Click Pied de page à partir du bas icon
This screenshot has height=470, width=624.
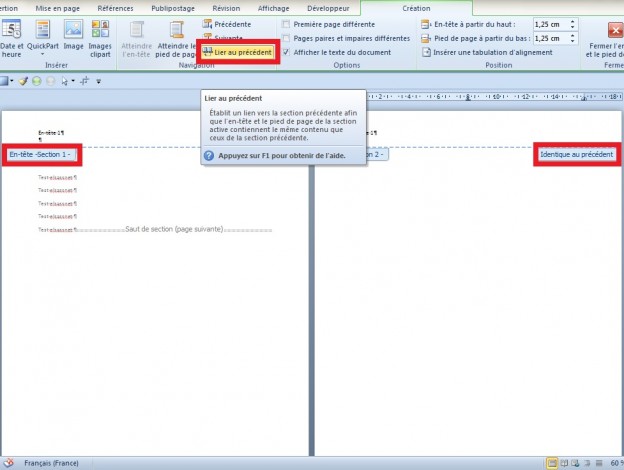[x=426, y=38]
